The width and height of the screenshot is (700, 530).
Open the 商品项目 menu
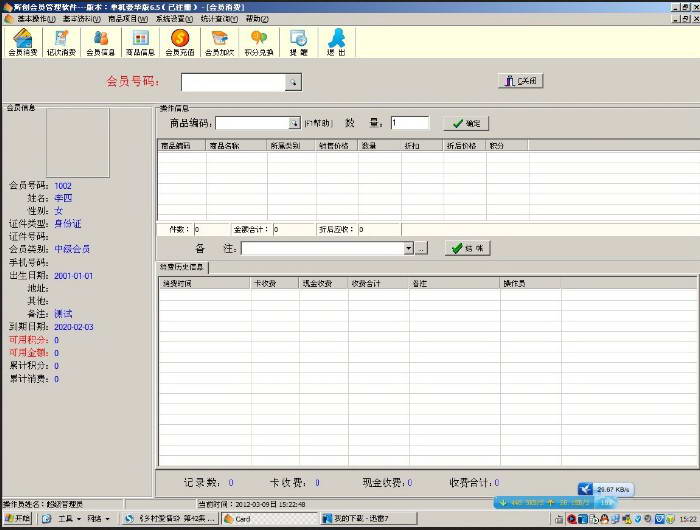pyautogui.click(x=128, y=19)
